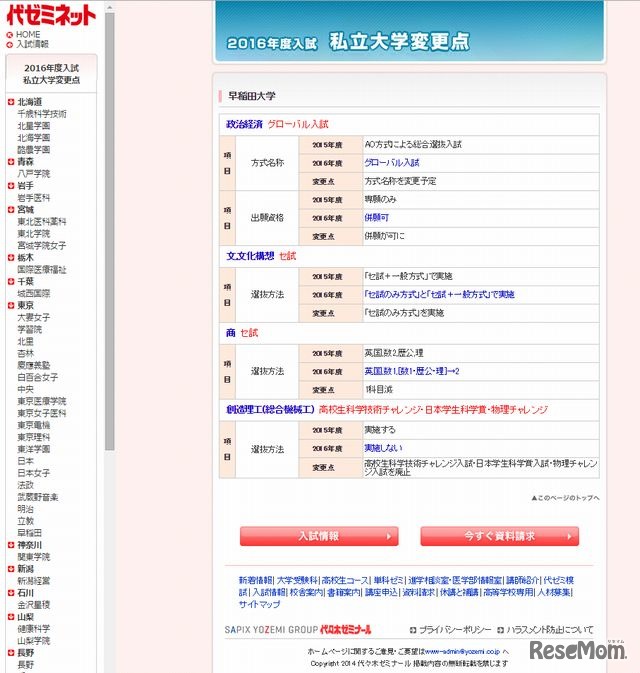The image size is (640, 673).
Task: Click the red icon next to 石川
Action: [11, 593]
